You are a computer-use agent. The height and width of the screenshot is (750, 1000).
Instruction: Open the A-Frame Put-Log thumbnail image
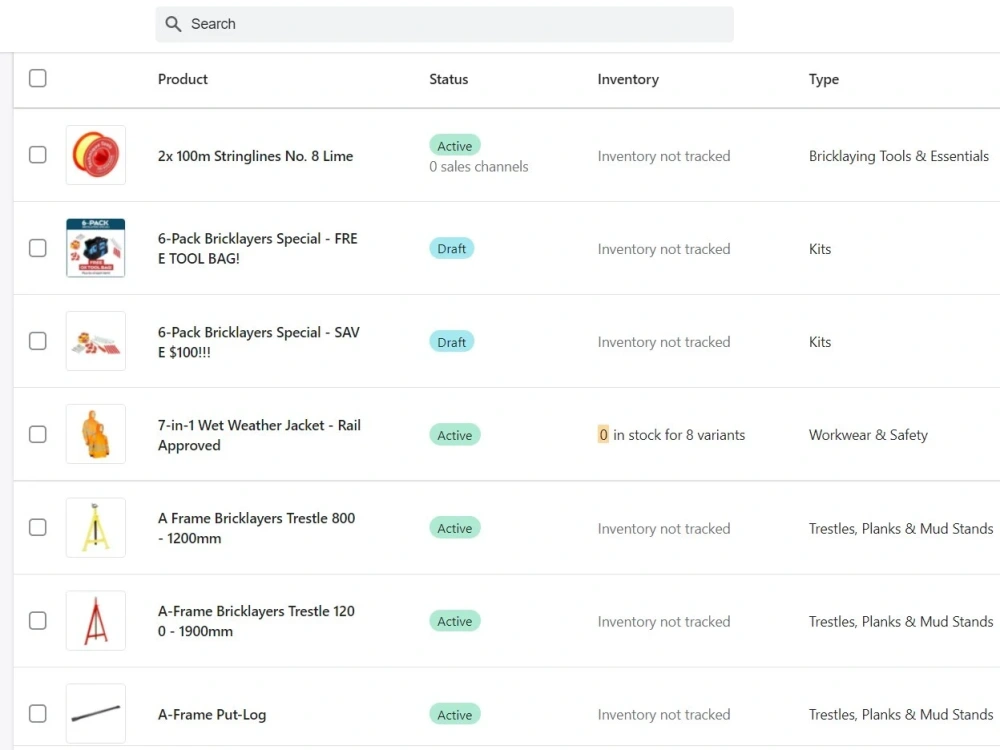coord(96,714)
